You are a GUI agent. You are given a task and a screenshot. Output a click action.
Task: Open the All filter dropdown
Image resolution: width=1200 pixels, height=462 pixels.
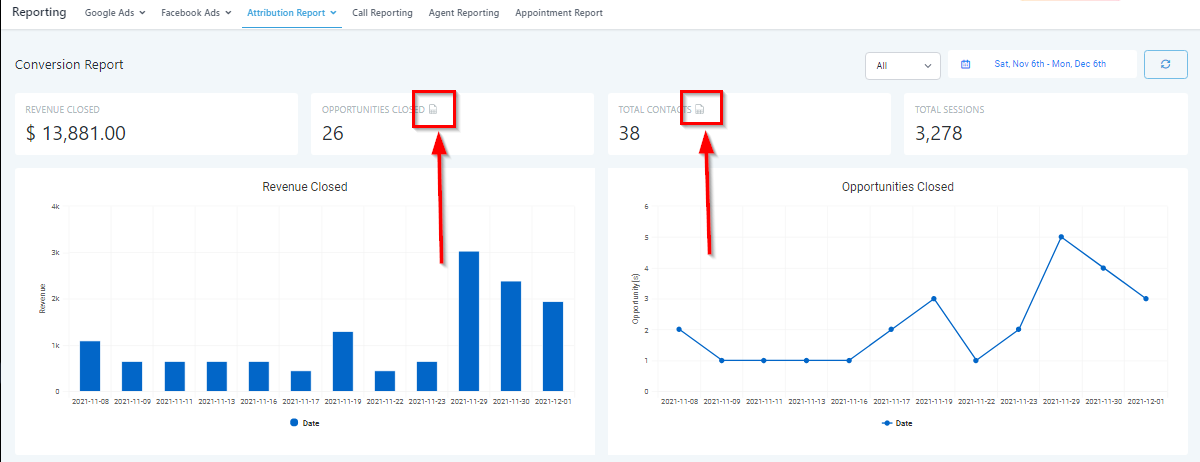coord(902,65)
